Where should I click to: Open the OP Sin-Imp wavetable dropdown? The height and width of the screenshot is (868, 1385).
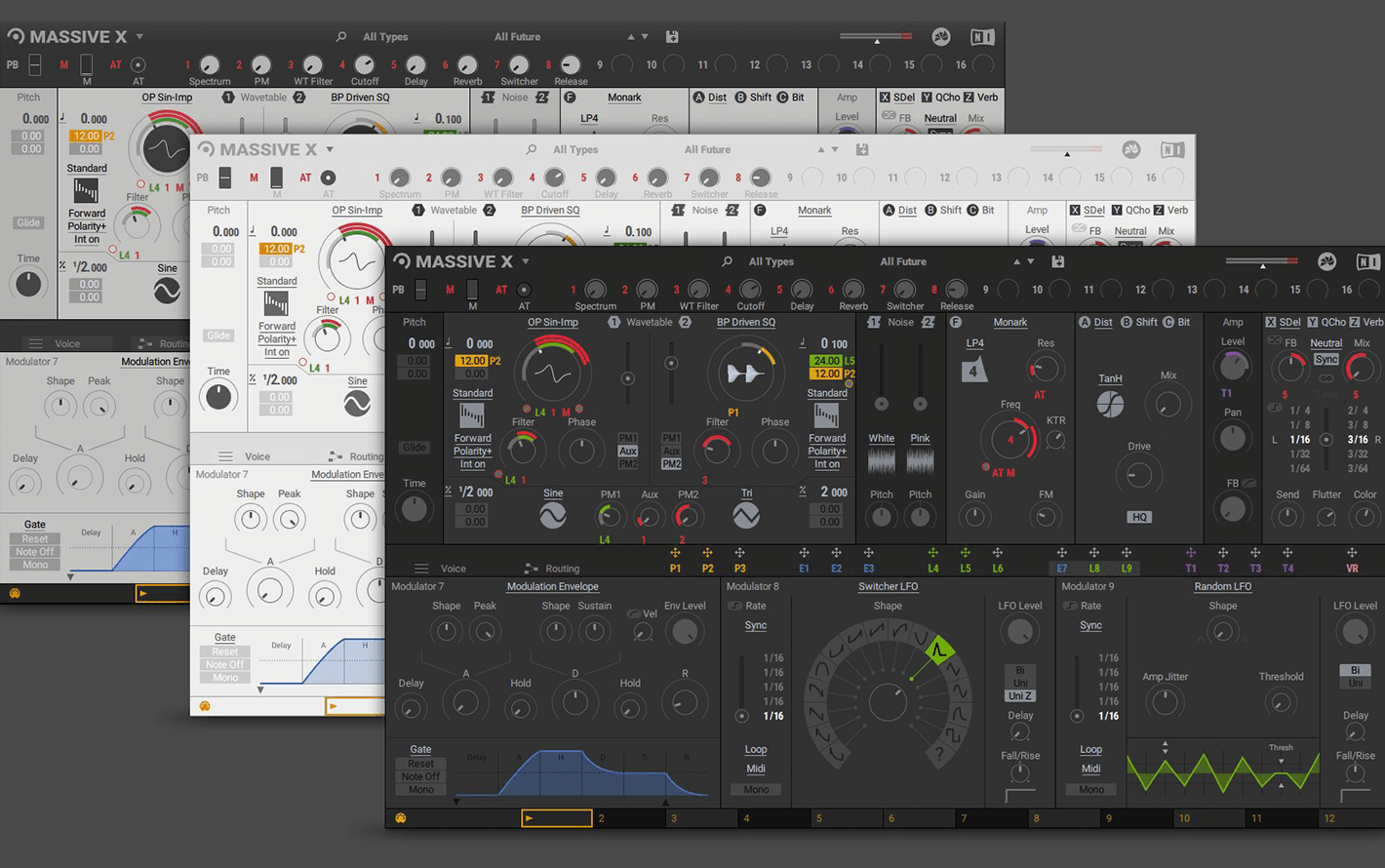pyautogui.click(x=552, y=322)
